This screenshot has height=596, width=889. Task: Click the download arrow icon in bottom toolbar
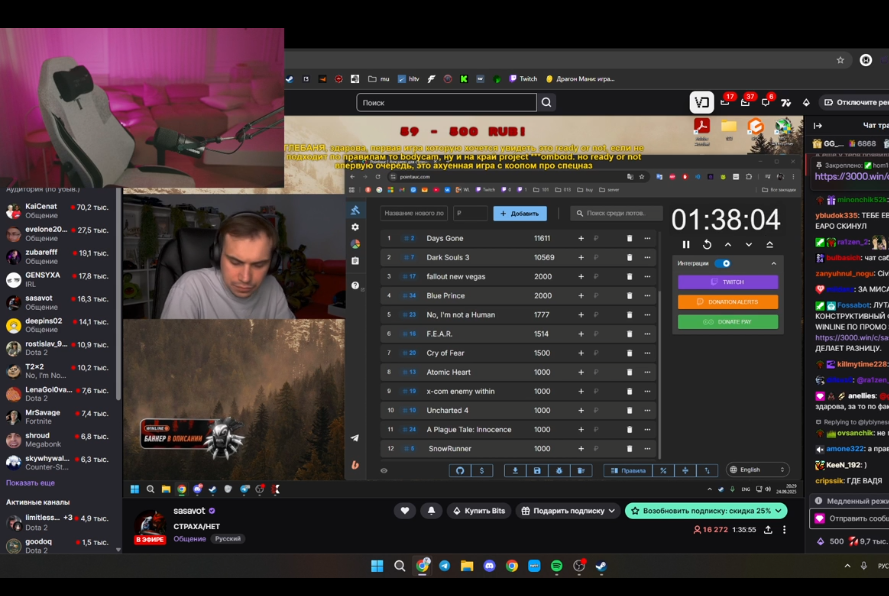[x=515, y=470]
